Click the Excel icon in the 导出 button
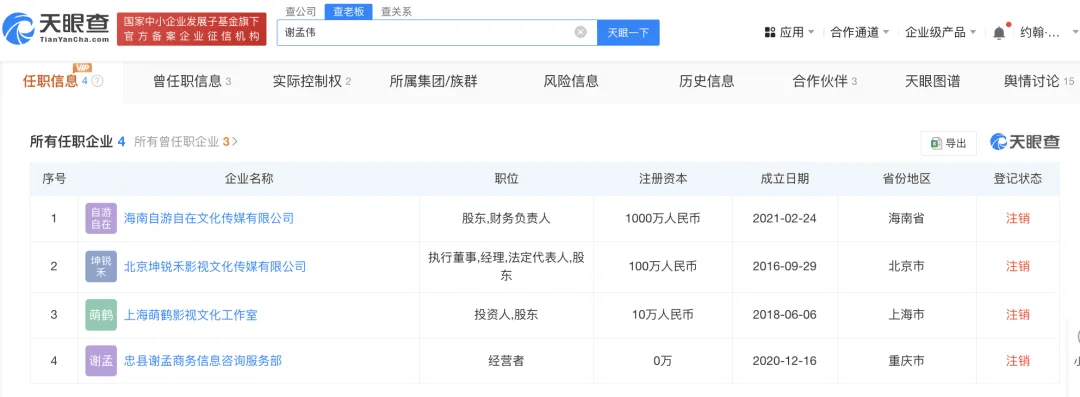The width and height of the screenshot is (1080, 397). point(936,143)
